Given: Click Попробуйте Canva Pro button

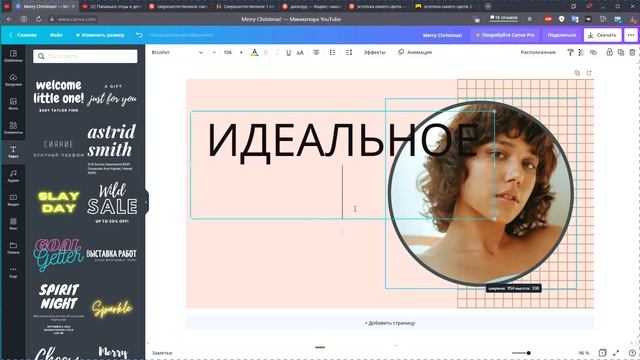Looking at the screenshot, I should pos(505,35).
